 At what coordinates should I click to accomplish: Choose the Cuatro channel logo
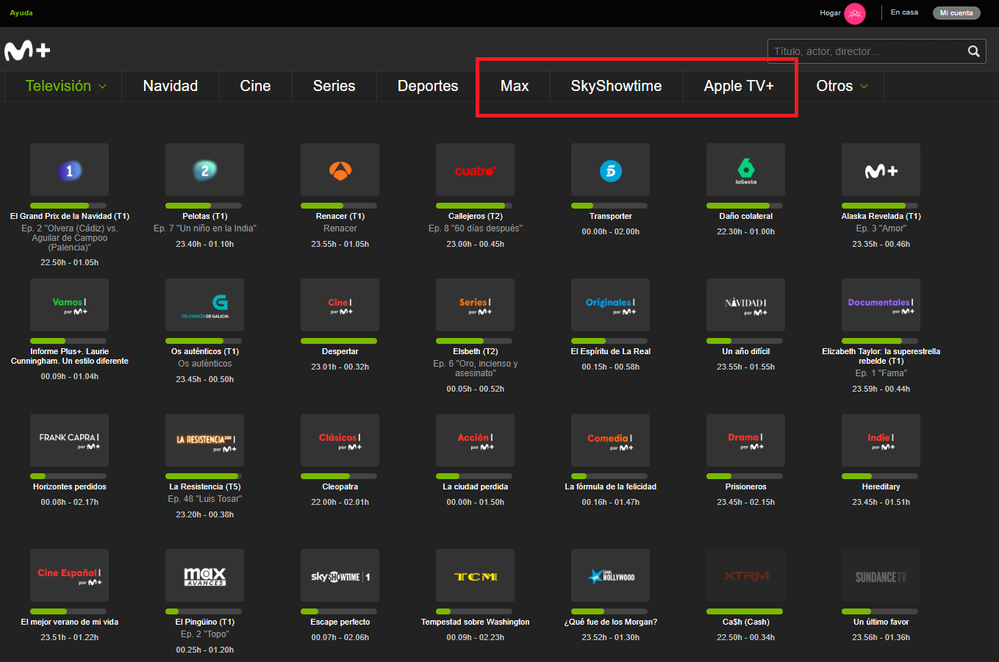[x=475, y=170]
